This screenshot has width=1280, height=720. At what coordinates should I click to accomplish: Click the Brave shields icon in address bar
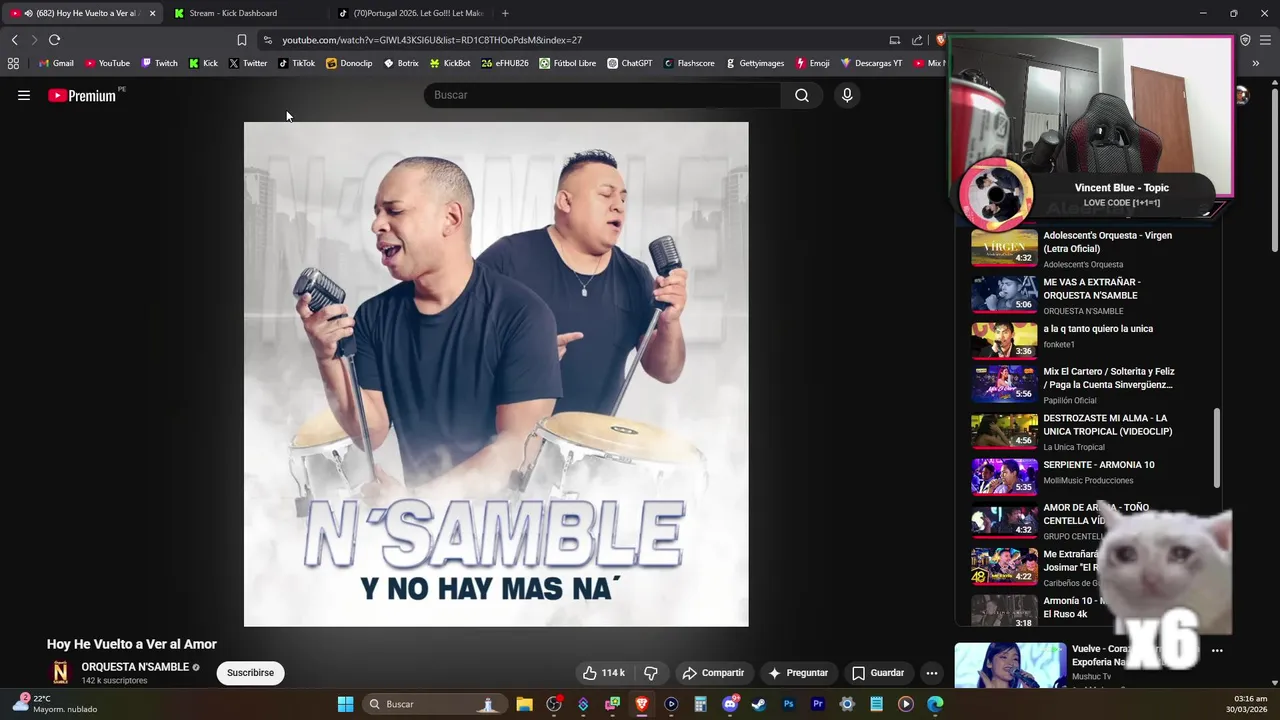point(940,40)
